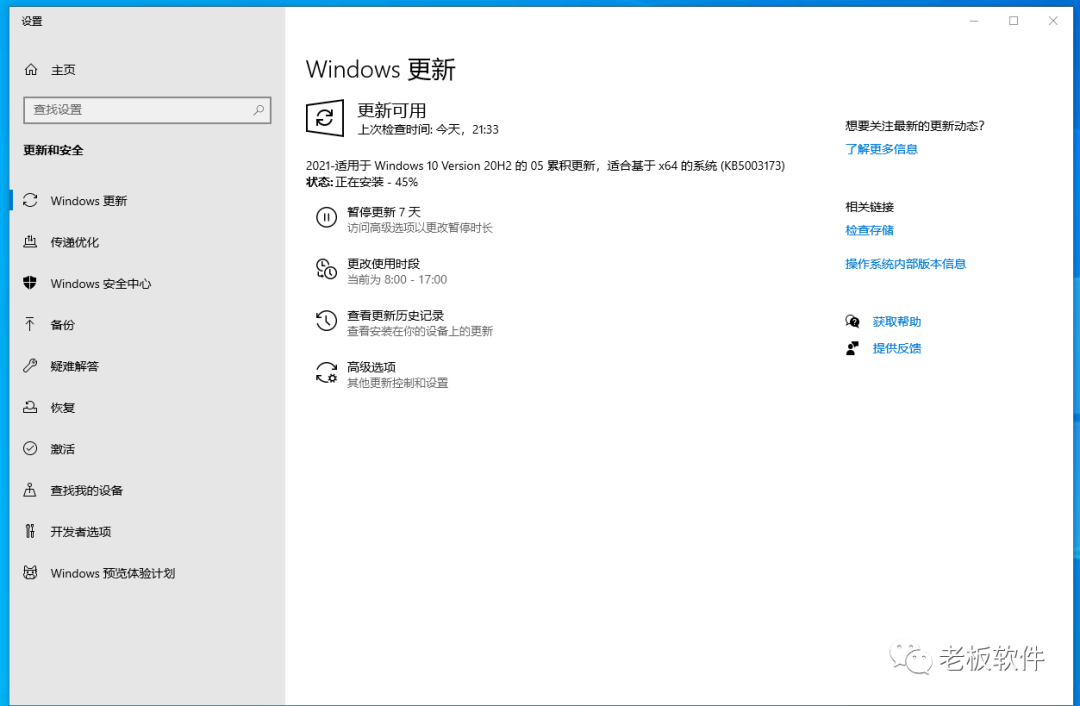Click the 状态: 正在安装 - 45% status text
Screen dimensions: 1080x706
362,182
